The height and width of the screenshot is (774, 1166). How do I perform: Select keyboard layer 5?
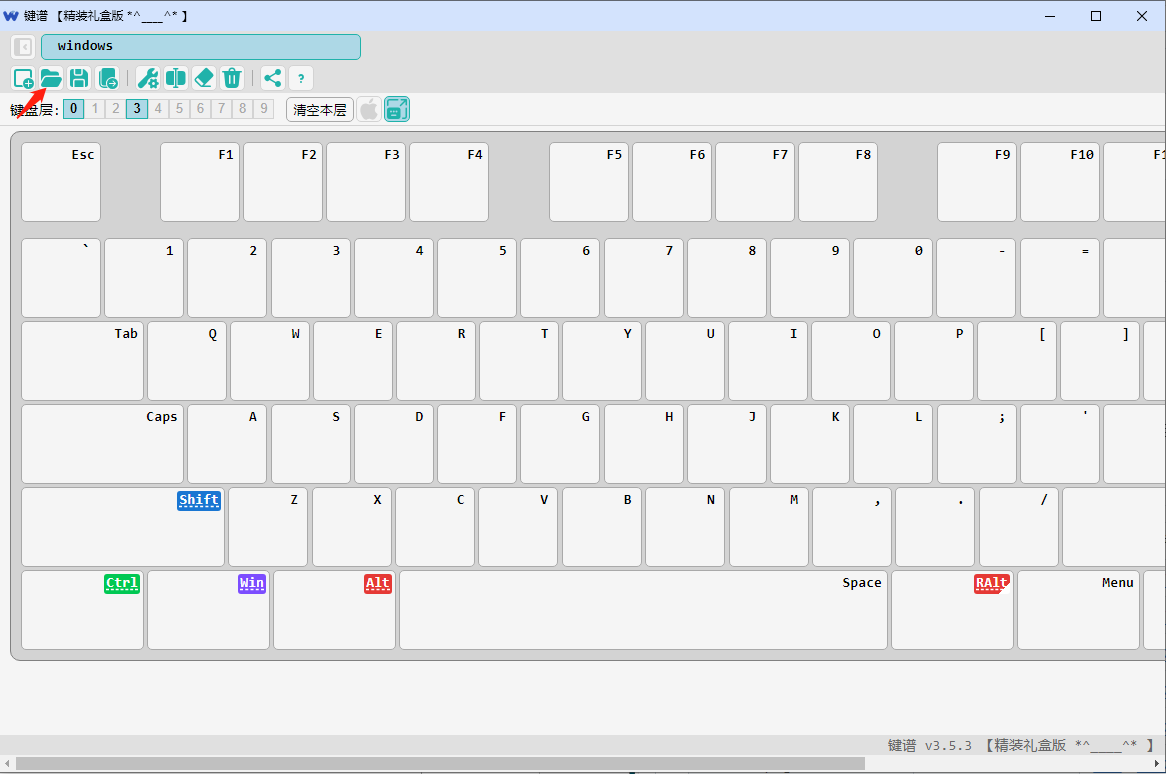pyautogui.click(x=179, y=109)
